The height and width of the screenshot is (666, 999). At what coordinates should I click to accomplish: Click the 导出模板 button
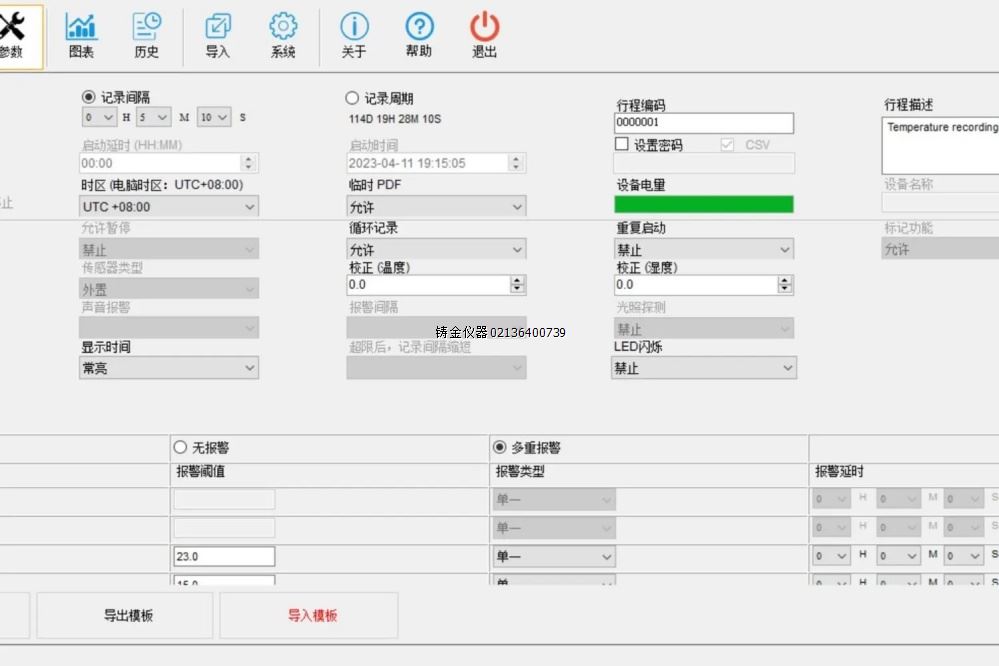coord(128,616)
